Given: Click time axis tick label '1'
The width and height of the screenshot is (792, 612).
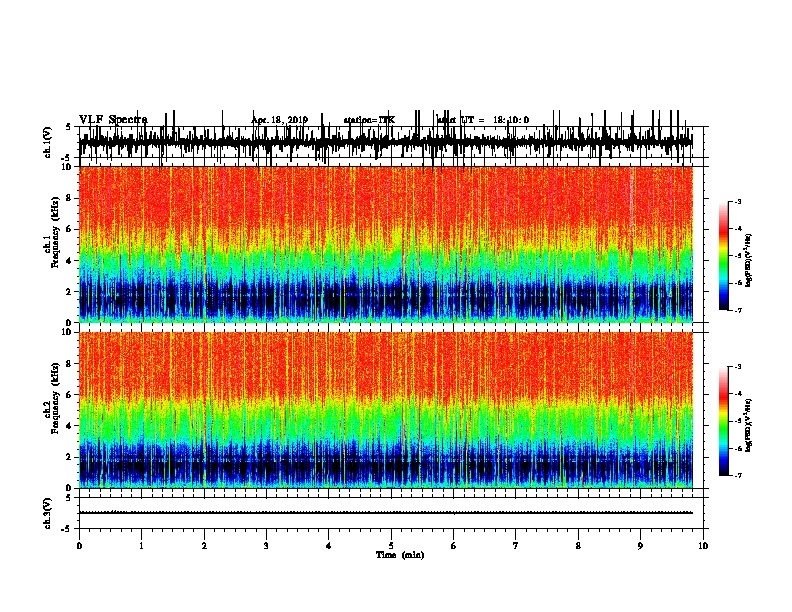Looking at the screenshot, I should (x=141, y=546).
